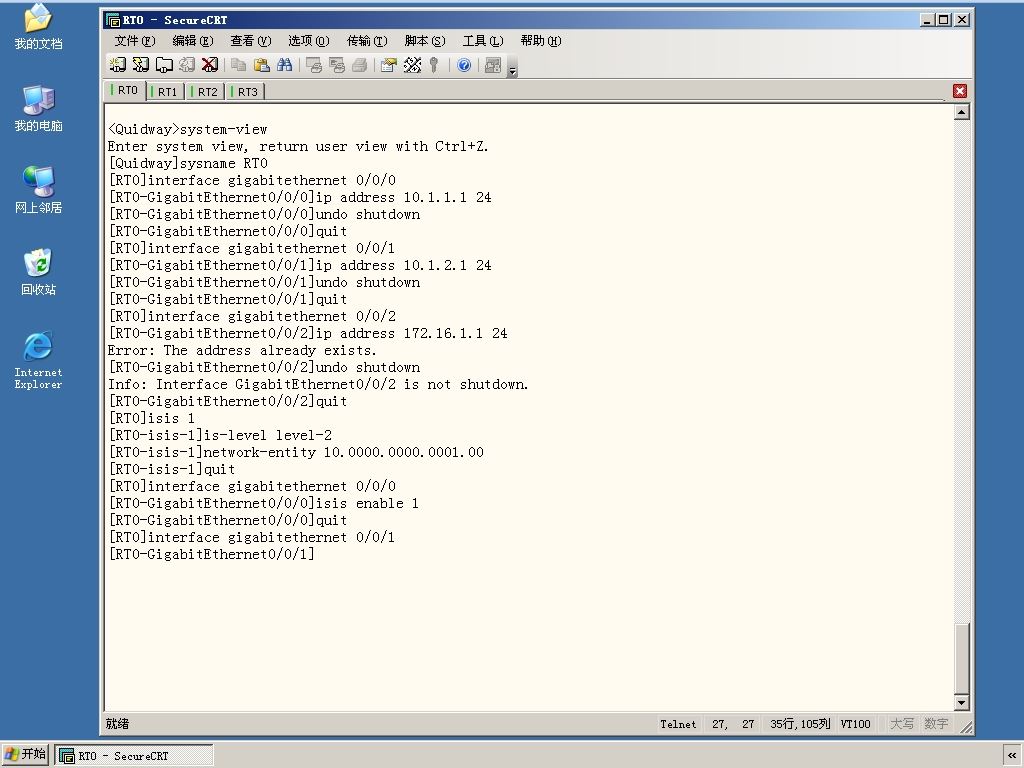1024x768 pixels.
Task: Click the terminal scrollbar down arrow
Action: point(961,703)
